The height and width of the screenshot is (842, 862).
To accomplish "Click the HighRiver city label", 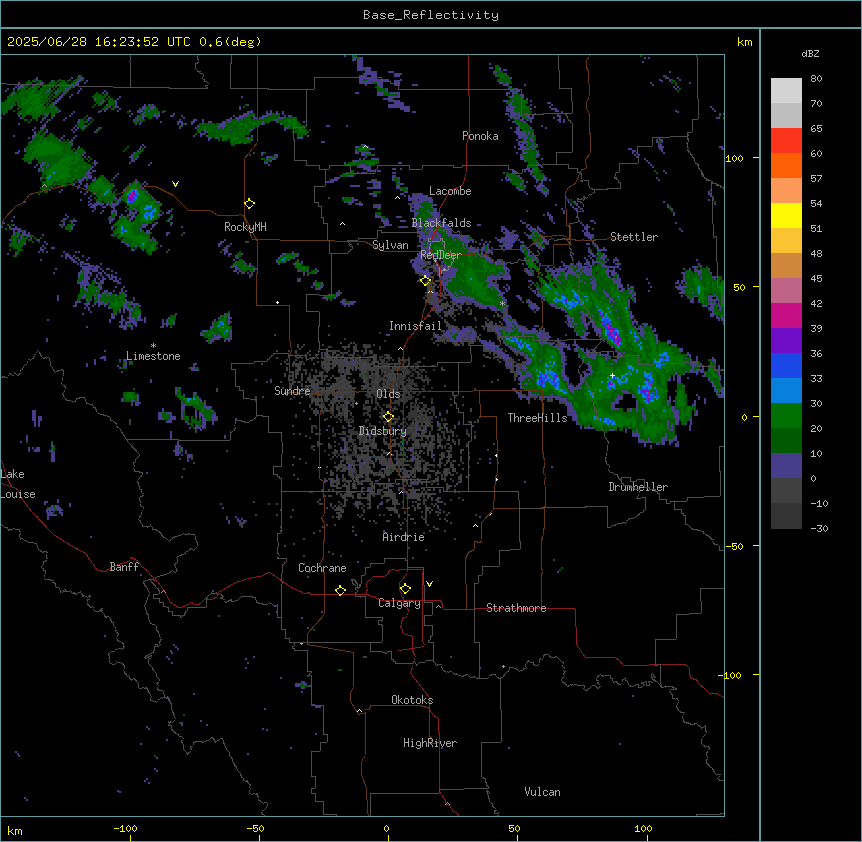I will pos(430,743).
